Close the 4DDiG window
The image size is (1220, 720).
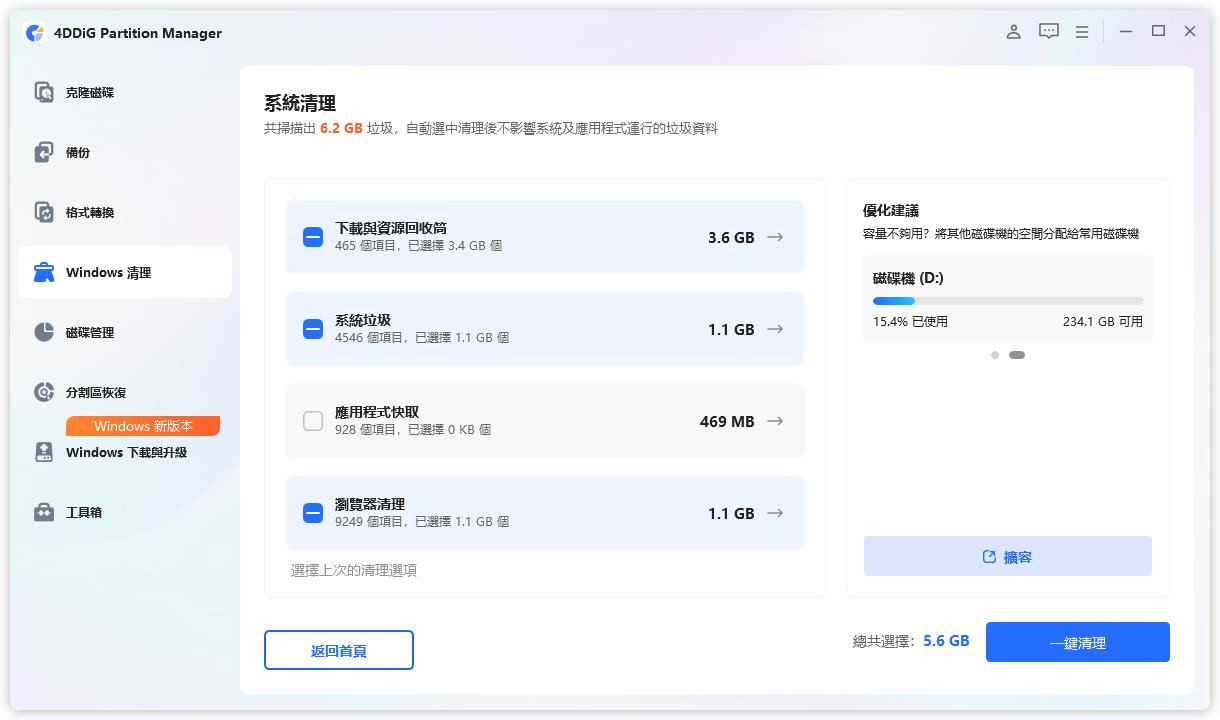click(1190, 32)
